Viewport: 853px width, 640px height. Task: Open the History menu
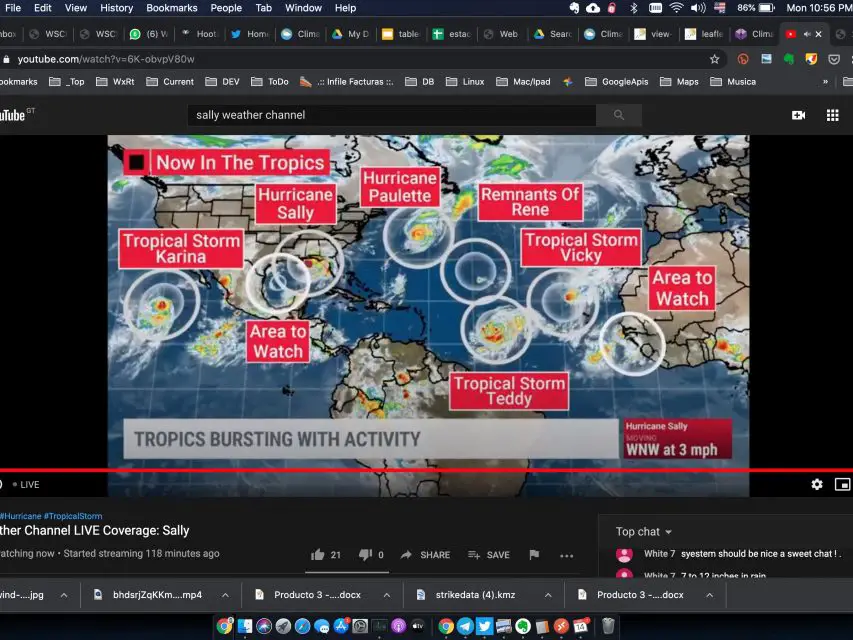point(116,8)
